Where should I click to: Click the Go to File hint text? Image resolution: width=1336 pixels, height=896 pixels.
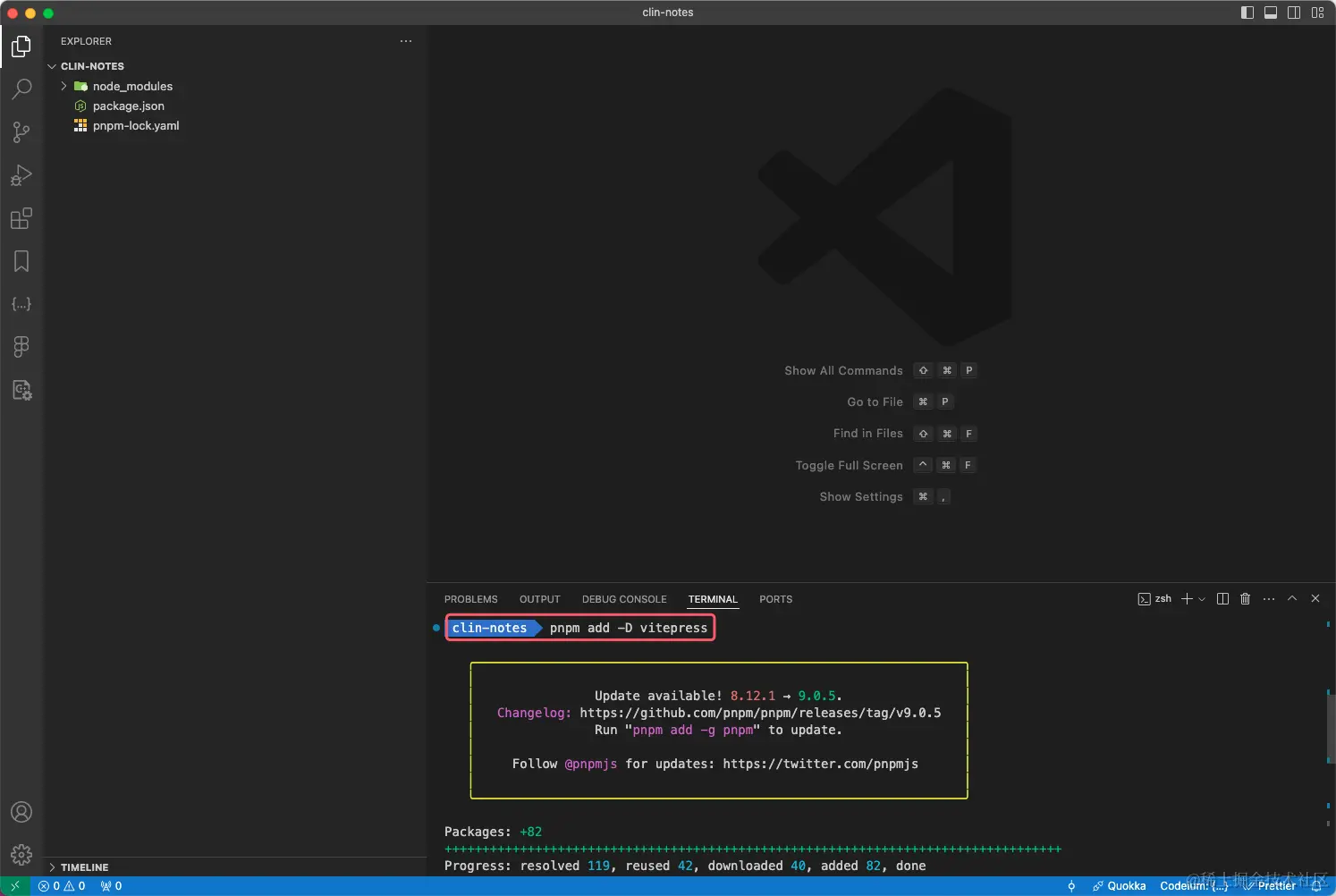tap(875, 402)
